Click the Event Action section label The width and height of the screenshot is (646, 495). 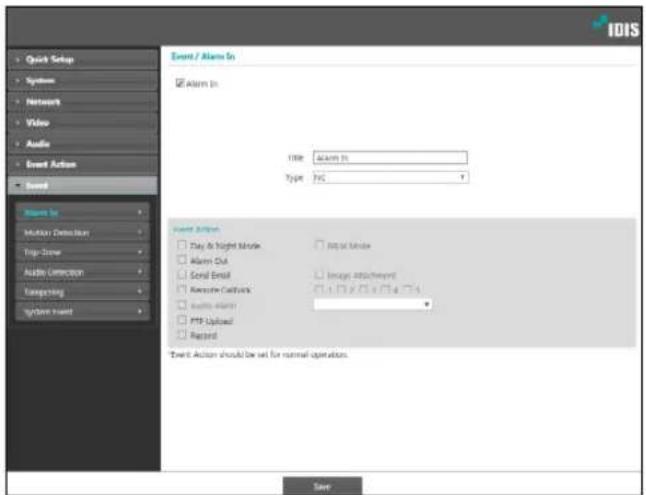[196, 229]
